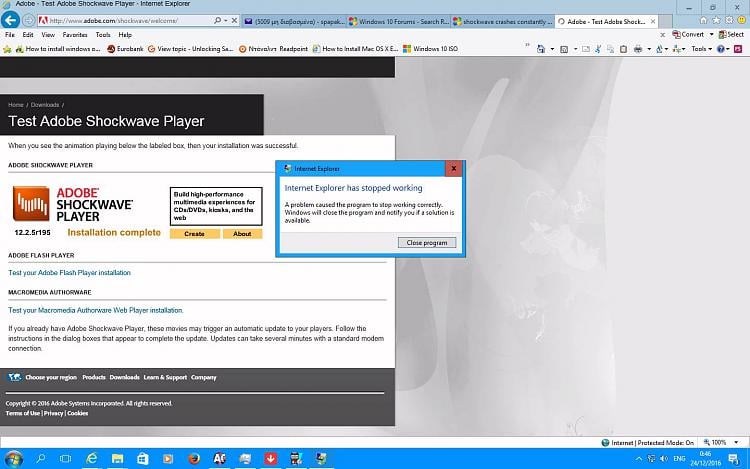Image resolution: width=750 pixels, height=469 pixels.
Task: Open a new blank tab
Action: coord(665,22)
